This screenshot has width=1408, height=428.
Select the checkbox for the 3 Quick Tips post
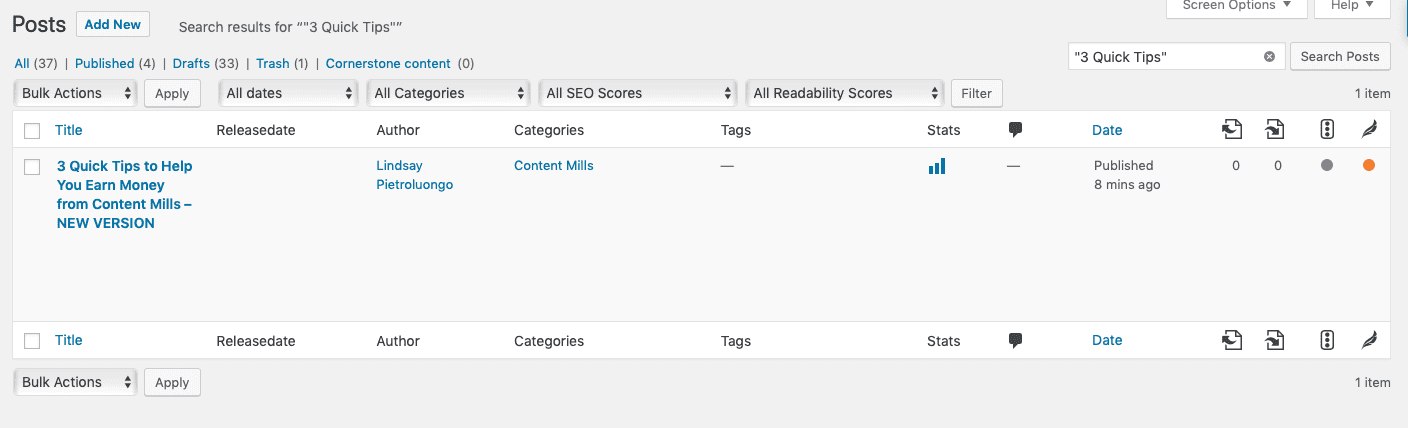(x=32, y=167)
